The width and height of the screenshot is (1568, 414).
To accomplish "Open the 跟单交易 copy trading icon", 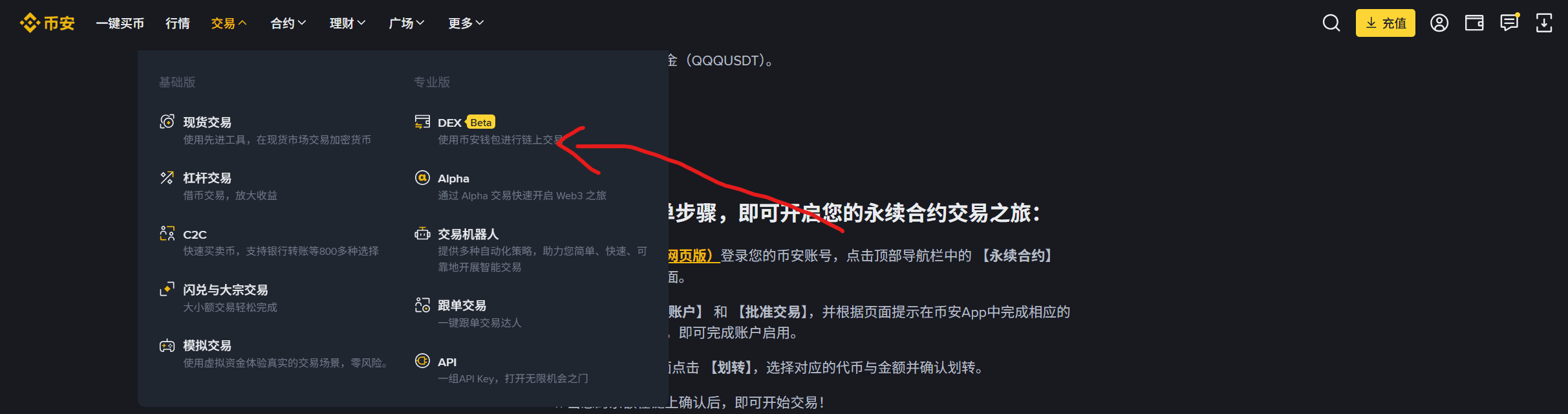I will coord(422,305).
